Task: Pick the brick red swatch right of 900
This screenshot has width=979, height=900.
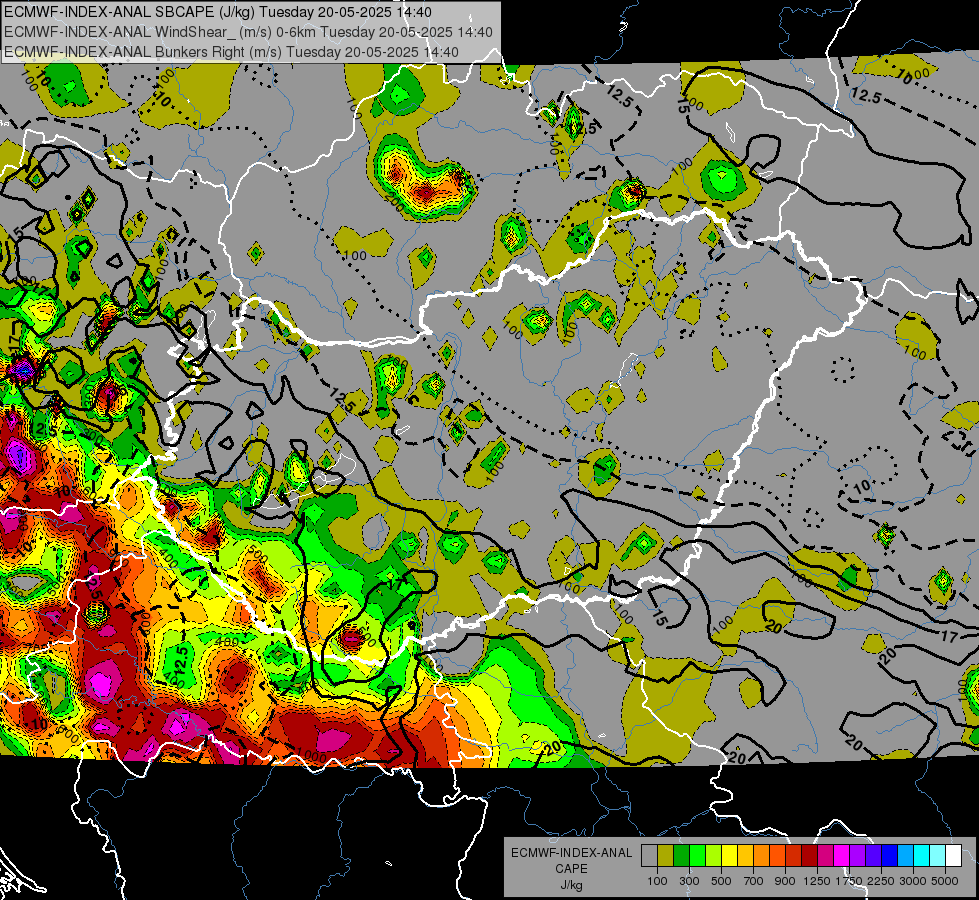Action: 794,855
